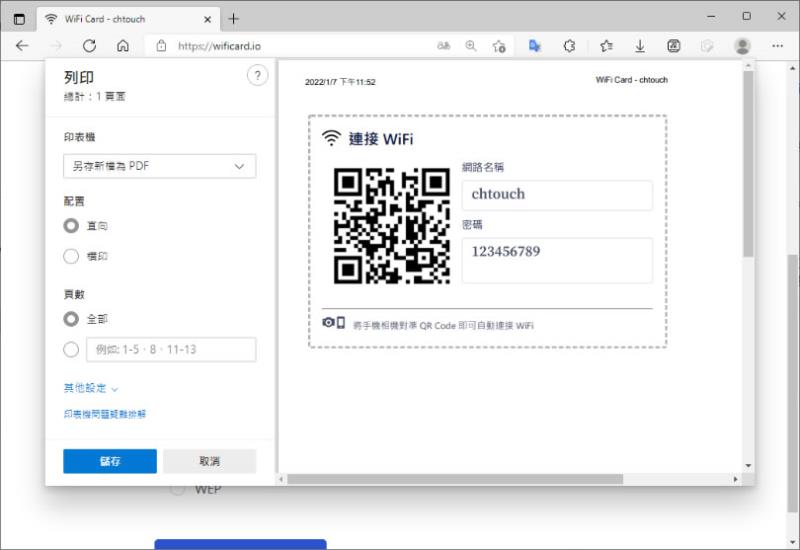This screenshot has width=800, height=550.
Task: Click preview scroll down arrow
Action: pyautogui.click(x=748, y=465)
